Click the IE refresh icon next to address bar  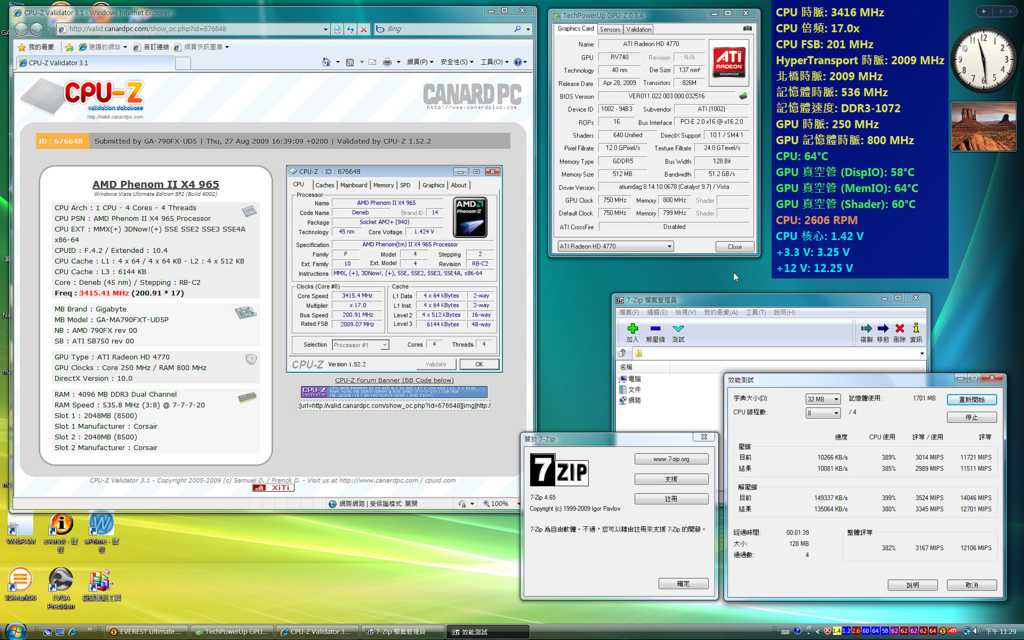tap(351, 29)
